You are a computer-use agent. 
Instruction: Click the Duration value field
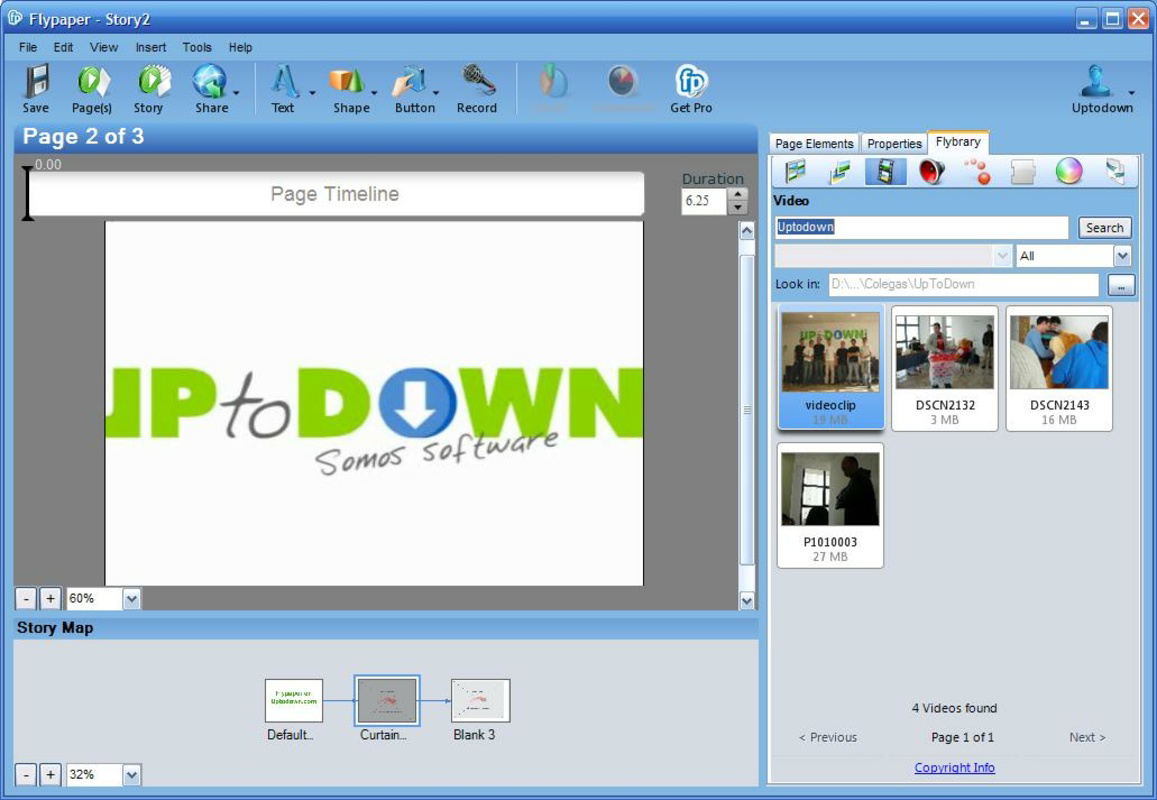click(704, 201)
